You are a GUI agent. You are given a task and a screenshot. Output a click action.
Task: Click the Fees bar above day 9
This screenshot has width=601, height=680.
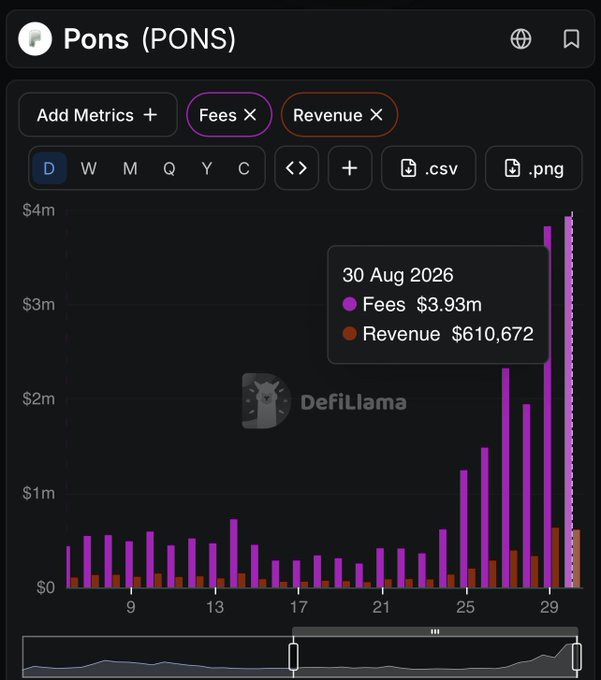129,564
